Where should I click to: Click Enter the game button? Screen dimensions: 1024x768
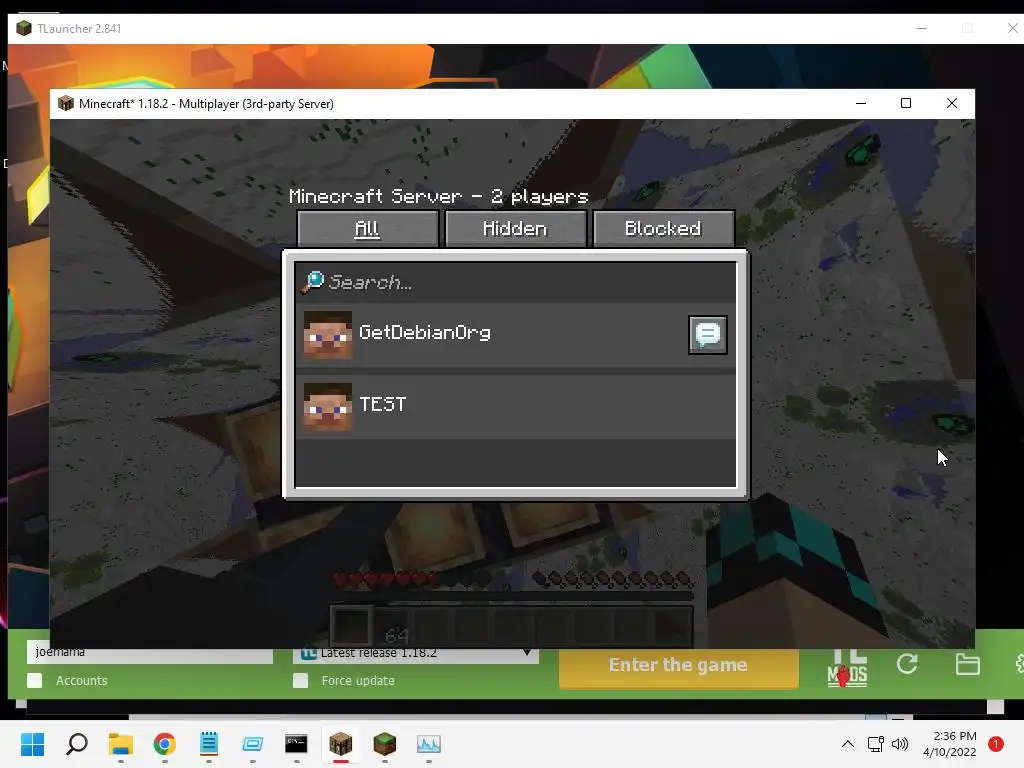pyautogui.click(x=679, y=667)
